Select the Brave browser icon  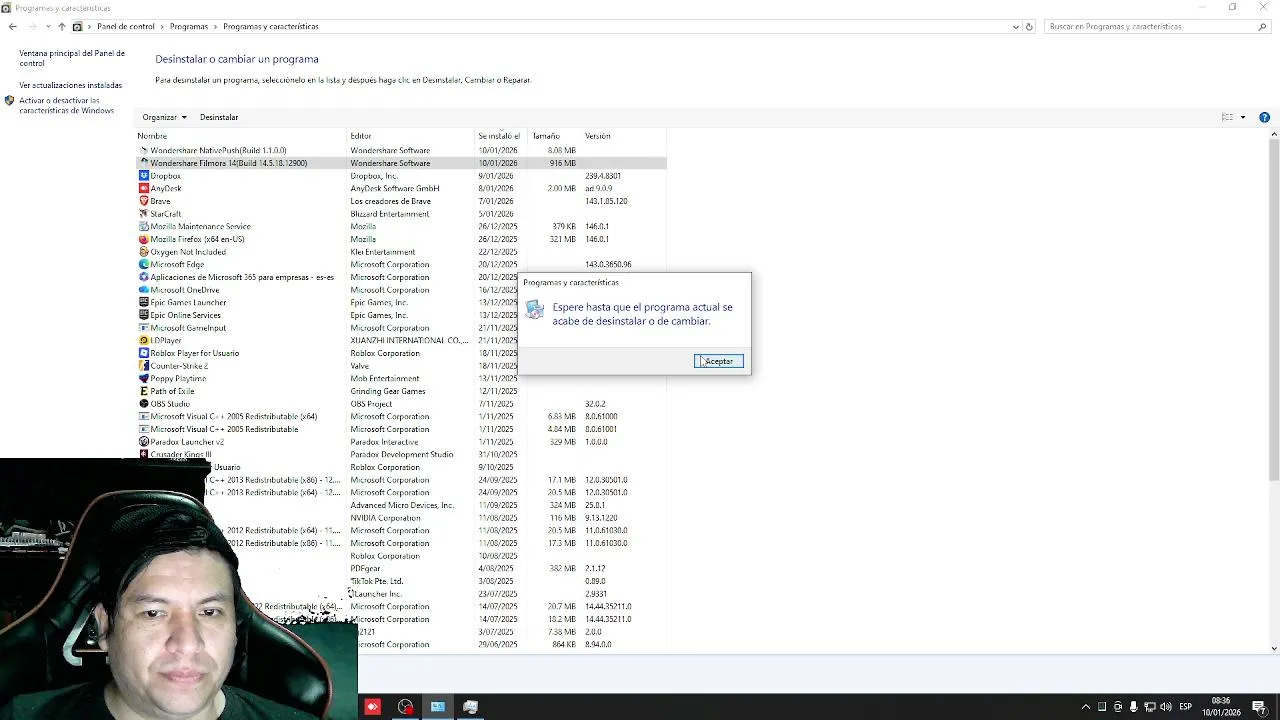coord(144,201)
